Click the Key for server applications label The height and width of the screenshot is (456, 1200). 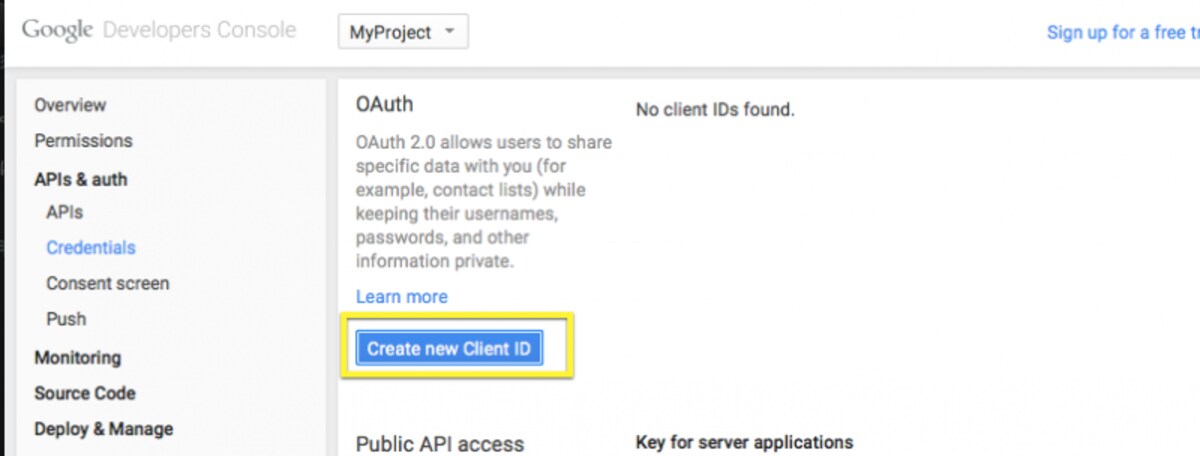(744, 442)
